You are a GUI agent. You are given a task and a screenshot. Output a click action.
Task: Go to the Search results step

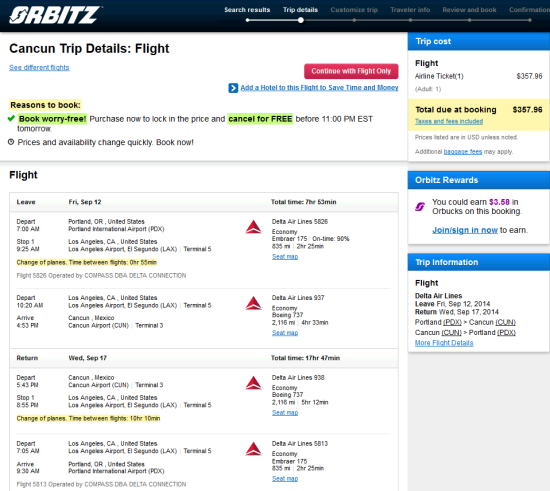(247, 10)
